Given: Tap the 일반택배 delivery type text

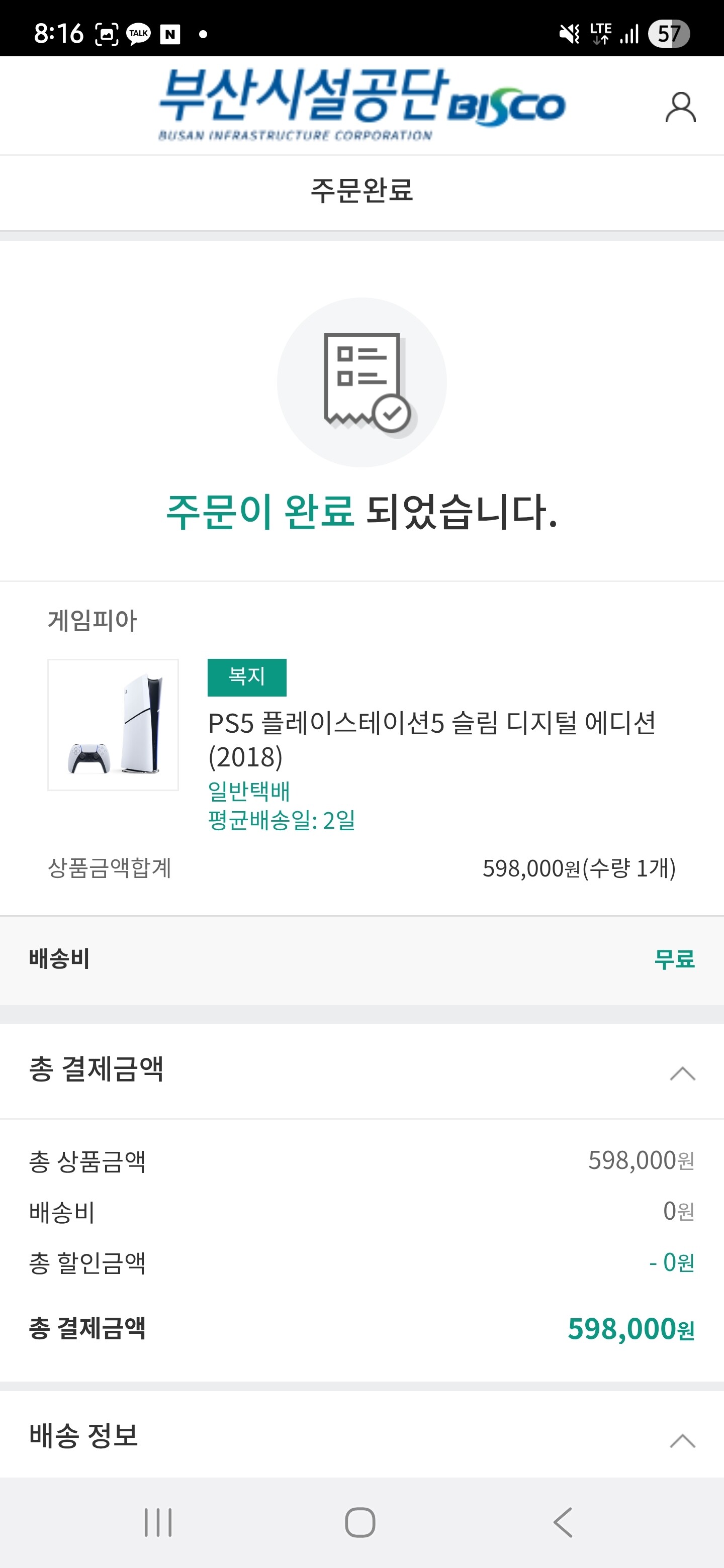Looking at the screenshot, I should tap(248, 791).
